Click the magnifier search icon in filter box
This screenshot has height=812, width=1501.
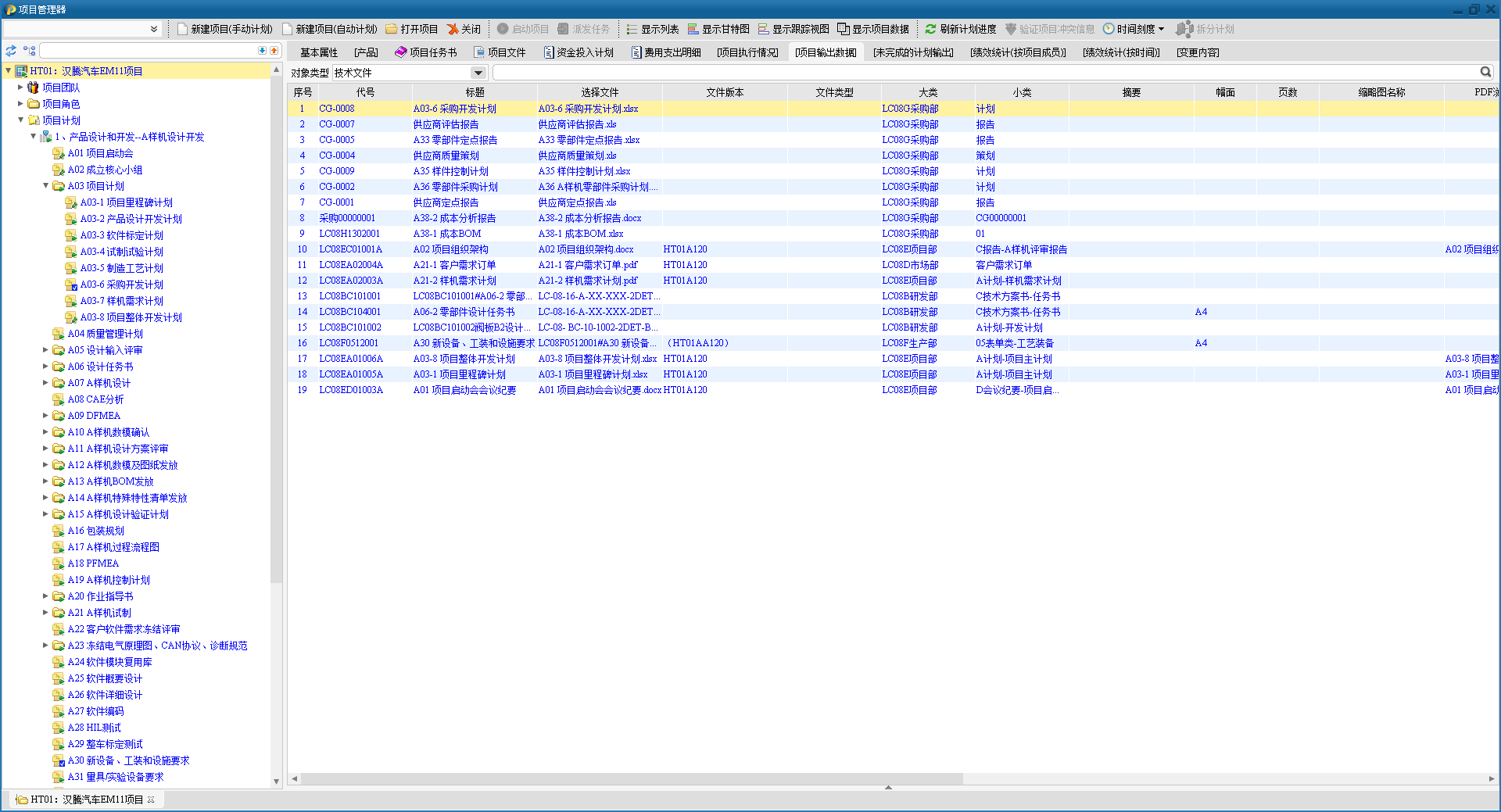pos(1485,72)
